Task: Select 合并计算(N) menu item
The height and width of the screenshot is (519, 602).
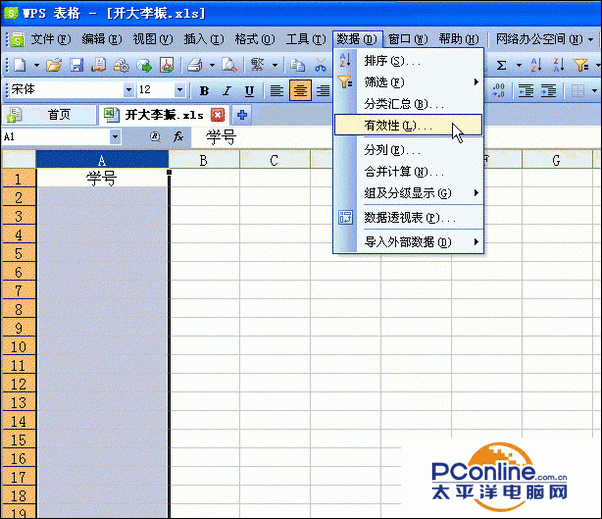Action: click(x=408, y=171)
